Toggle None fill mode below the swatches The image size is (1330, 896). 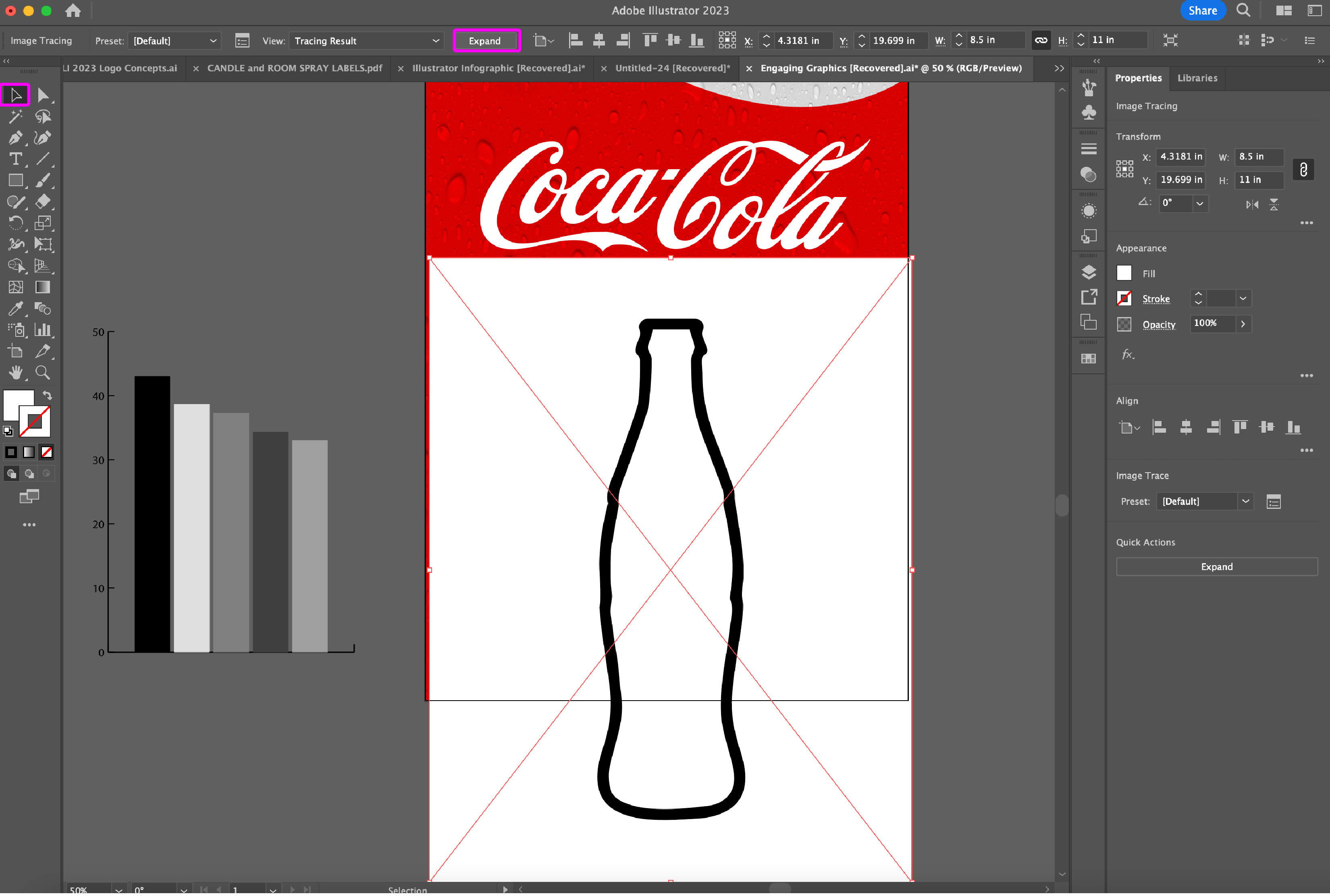coord(47,452)
